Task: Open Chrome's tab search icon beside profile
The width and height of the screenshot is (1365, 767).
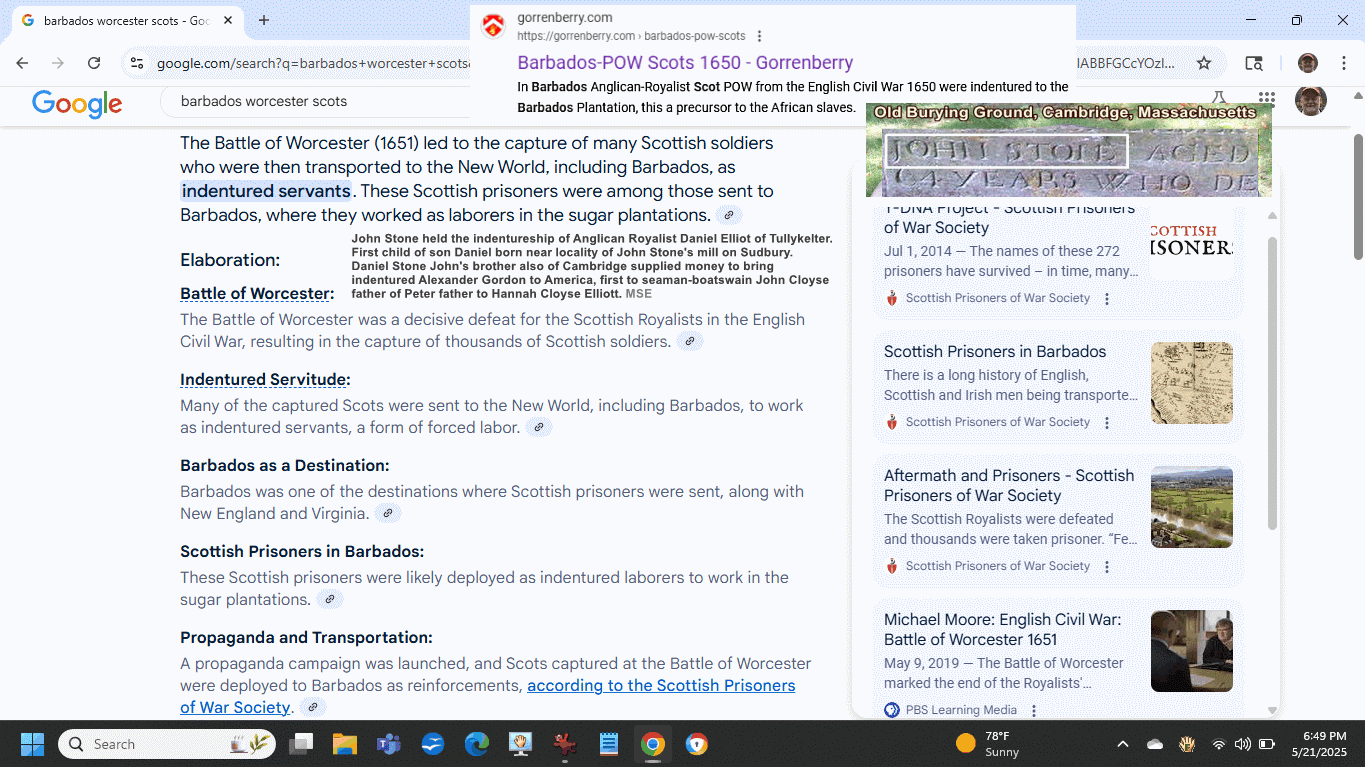Action: click(x=1254, y=63)
